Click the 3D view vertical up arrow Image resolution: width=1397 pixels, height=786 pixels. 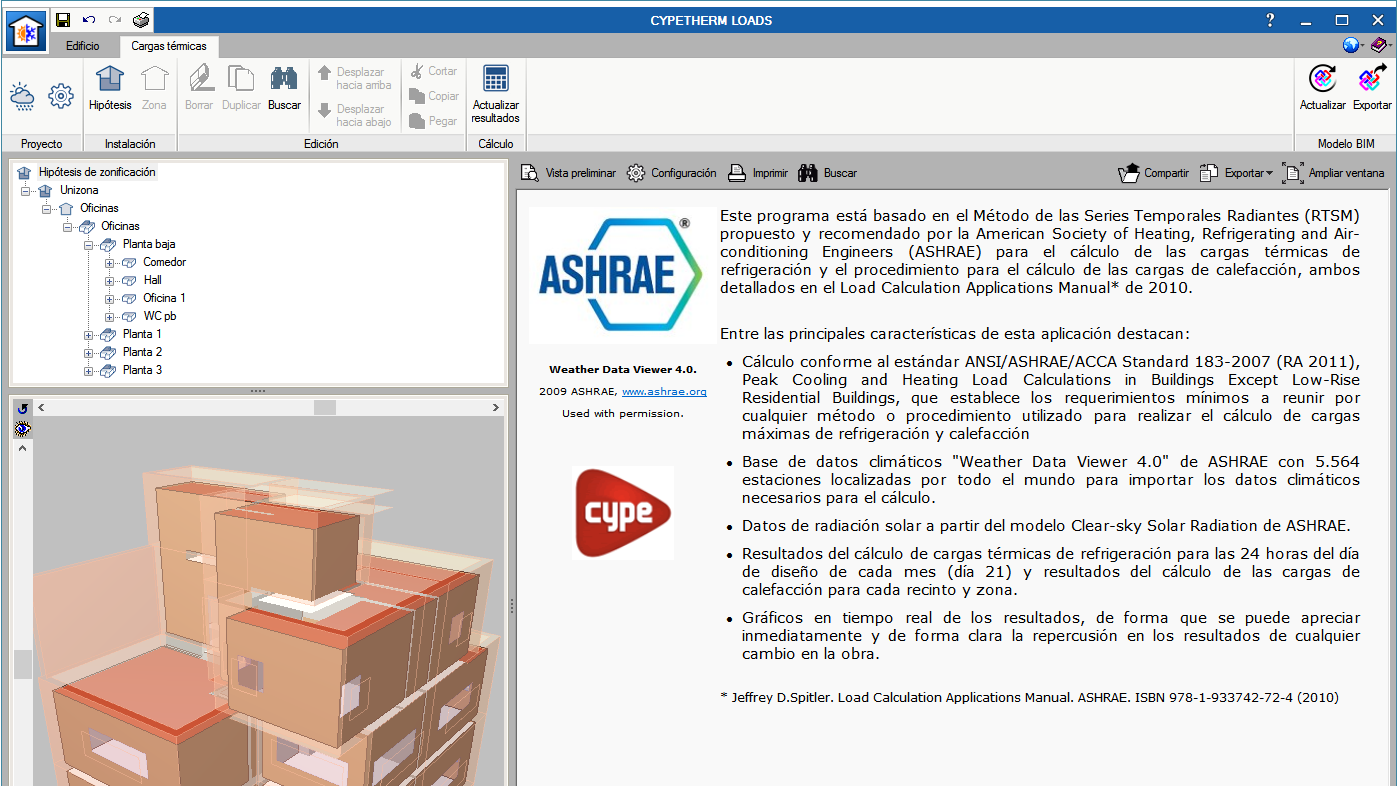(23, 447)
